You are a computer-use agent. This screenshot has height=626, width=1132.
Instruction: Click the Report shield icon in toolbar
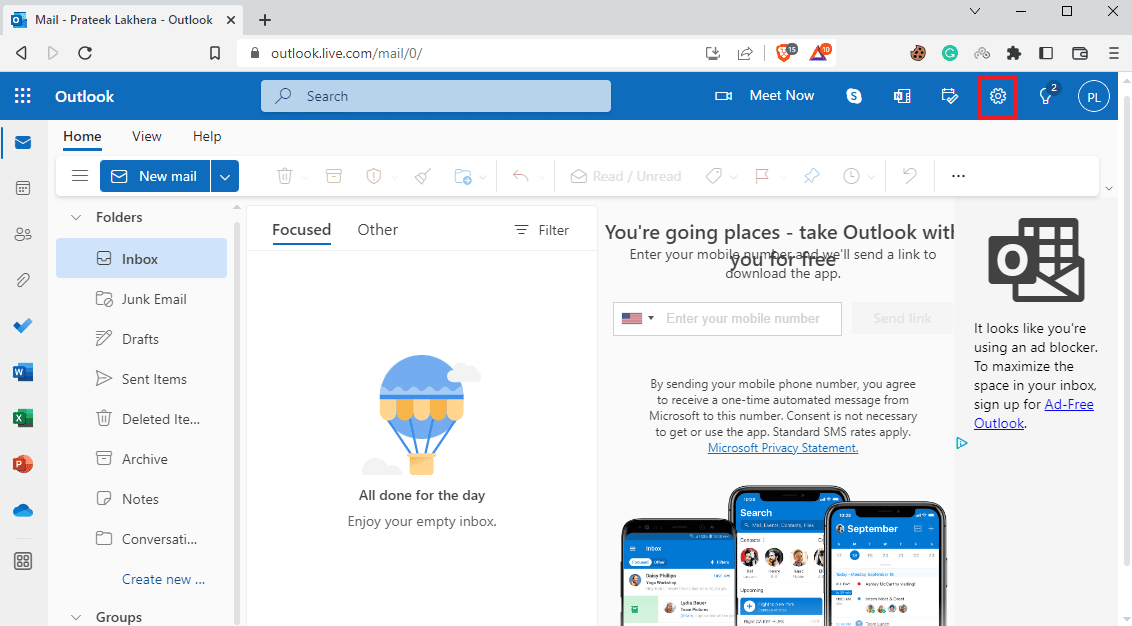[373, 176]
